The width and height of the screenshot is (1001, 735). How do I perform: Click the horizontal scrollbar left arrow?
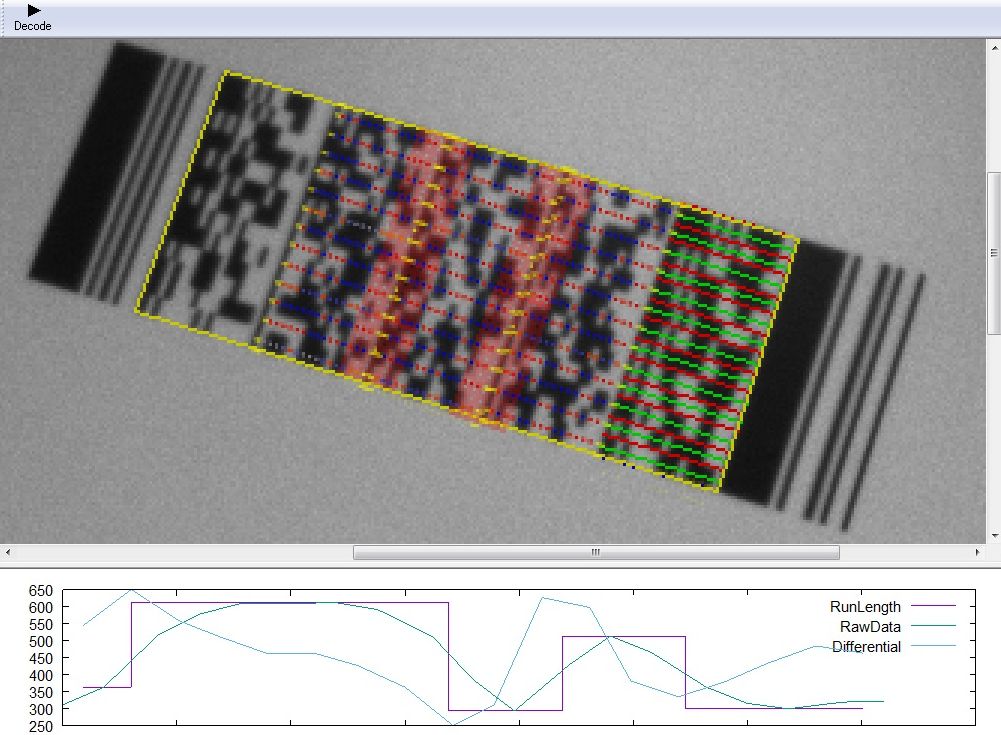click(x=7, y=552)
